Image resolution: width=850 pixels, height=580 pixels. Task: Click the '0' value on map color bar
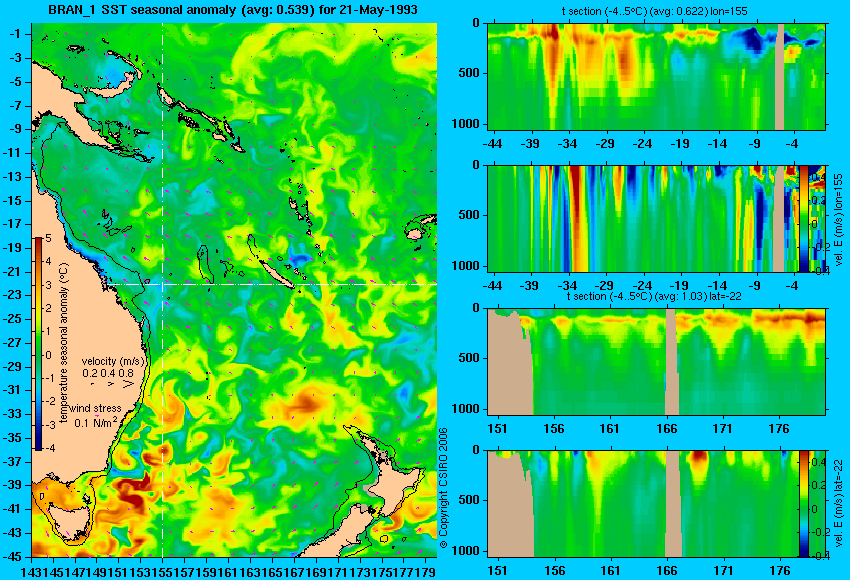coord(48,355)
